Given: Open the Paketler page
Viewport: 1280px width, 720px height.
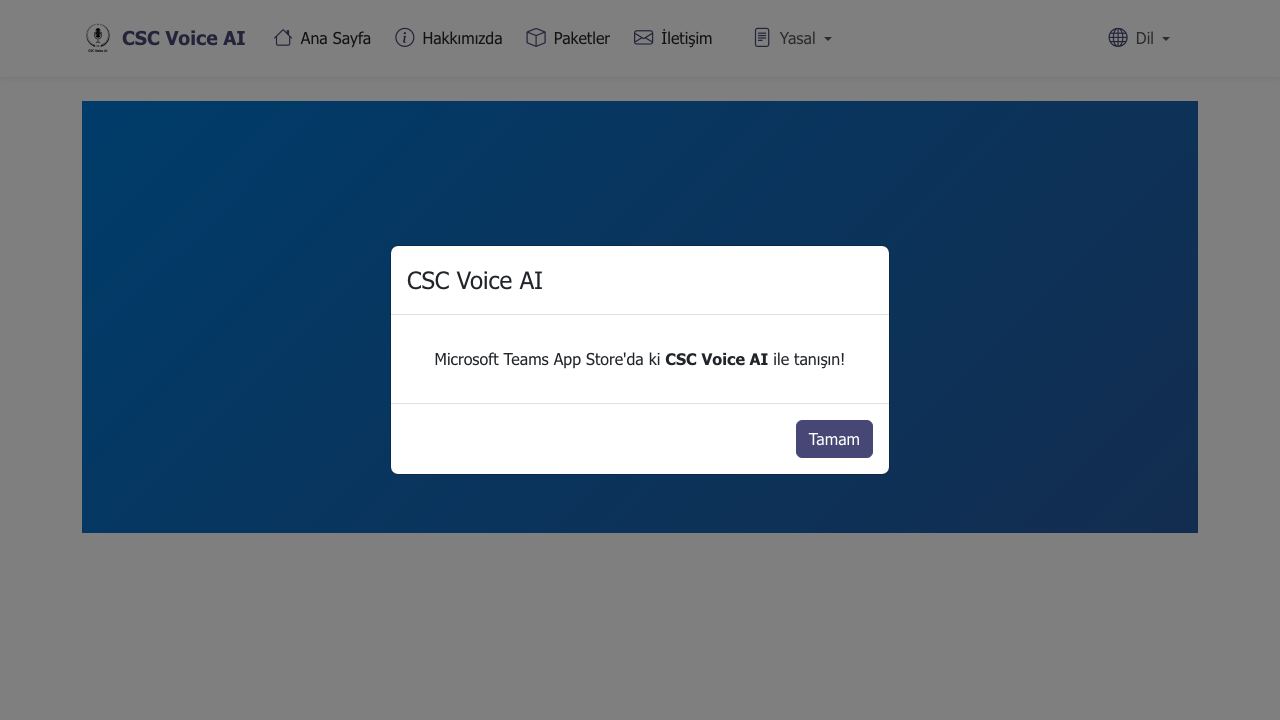Looking at the screenshot, I should (x=568, y=38).
